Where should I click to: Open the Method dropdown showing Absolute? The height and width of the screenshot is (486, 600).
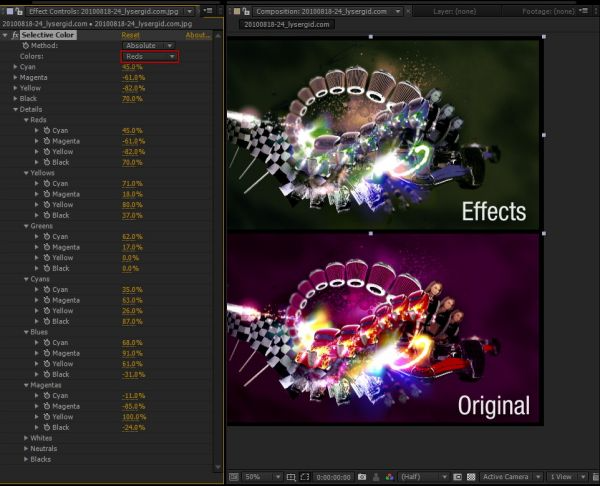(149, 46)
